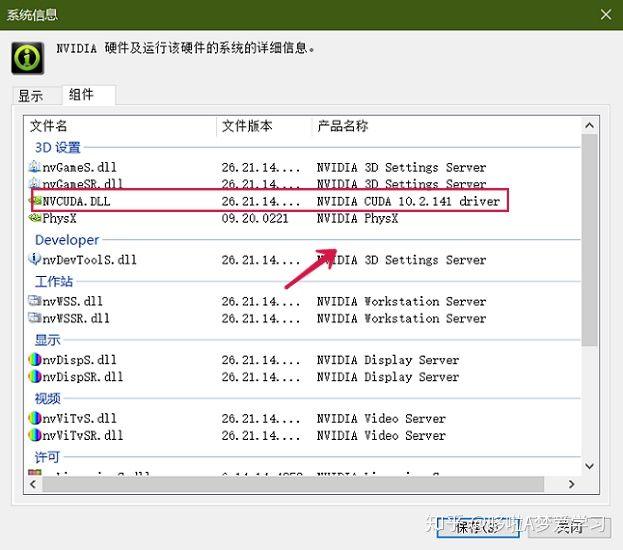
Task: Click the horizontal scrollbar thumb
Action: 293,484
